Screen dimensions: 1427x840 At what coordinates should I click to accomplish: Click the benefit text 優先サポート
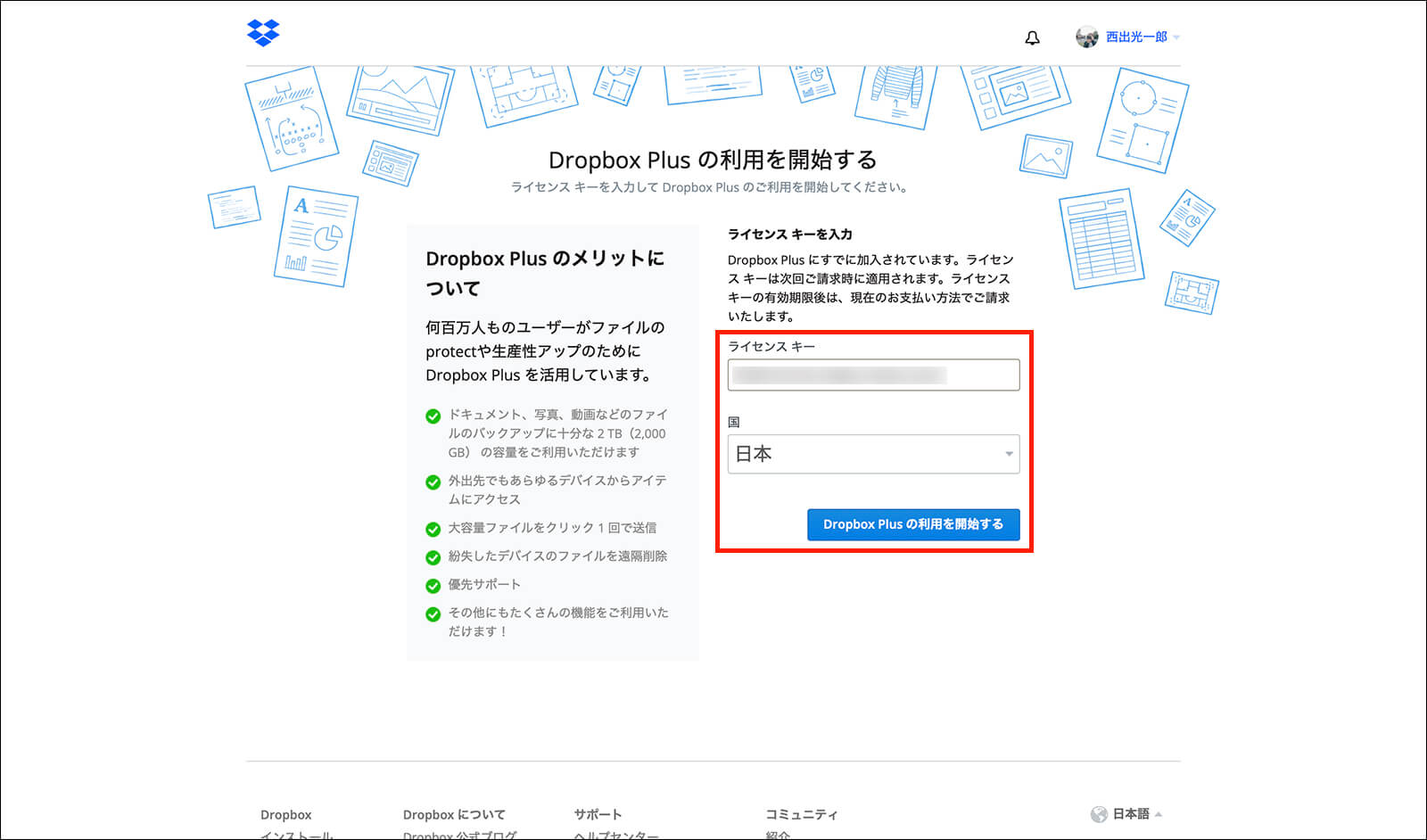[484, 584]
